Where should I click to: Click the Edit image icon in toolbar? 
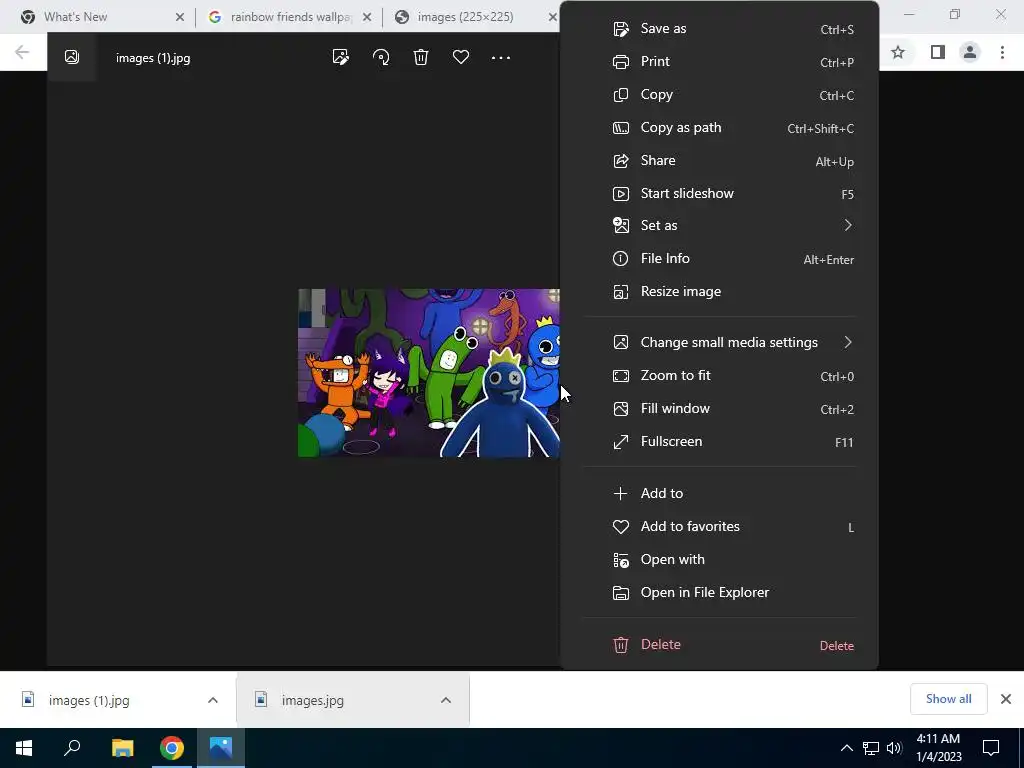pyautogui.click(x=340, y=57)
